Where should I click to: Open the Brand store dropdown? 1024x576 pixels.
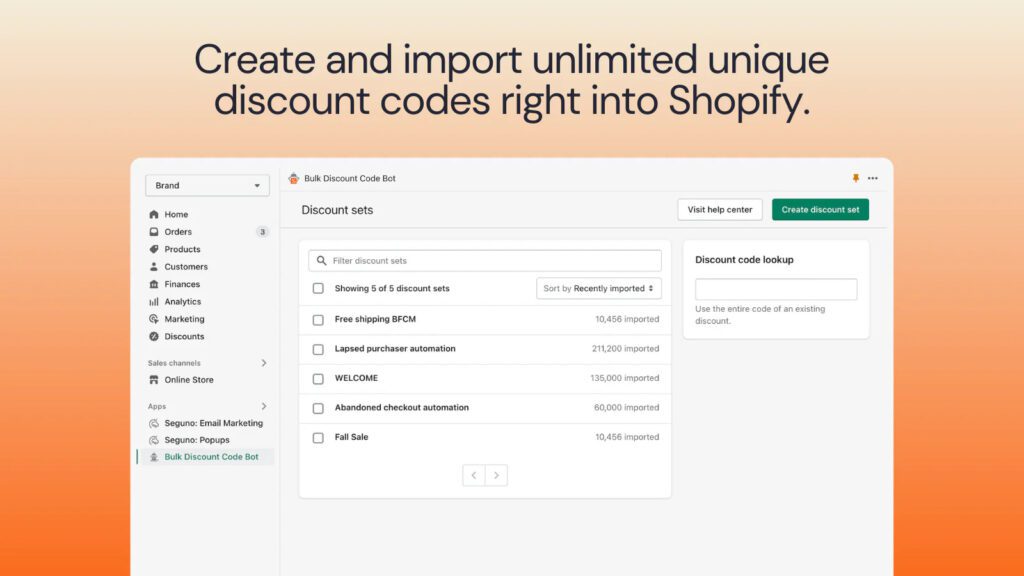207,186
